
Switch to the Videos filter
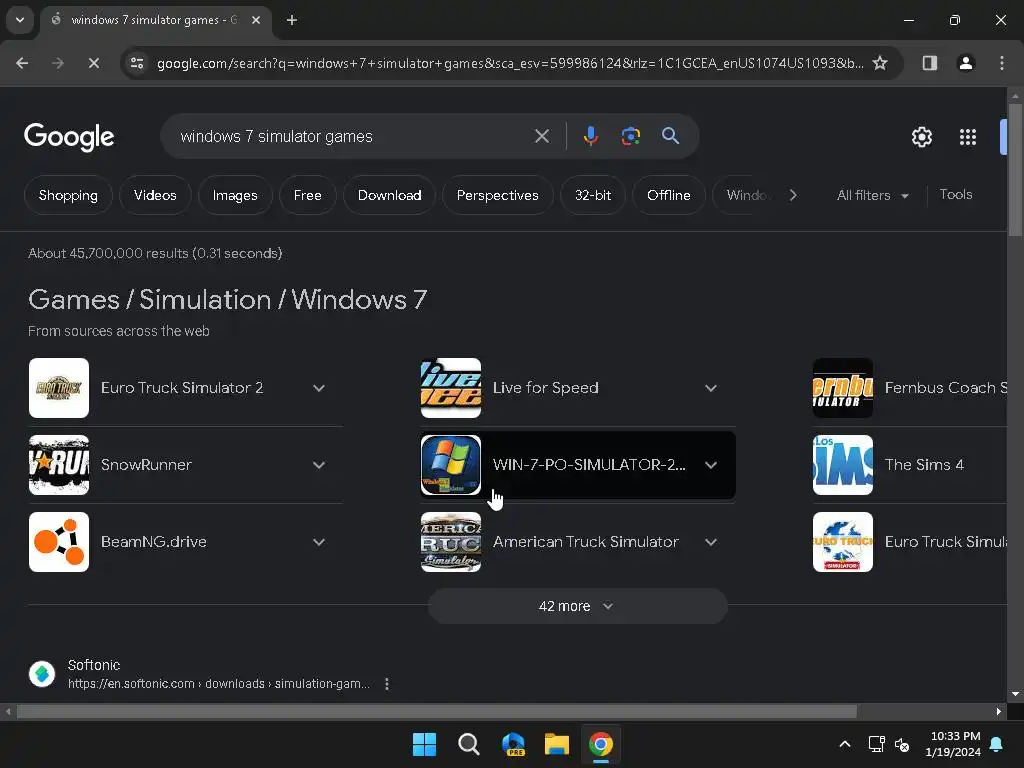pyautogui.click(x=155, y=195)
